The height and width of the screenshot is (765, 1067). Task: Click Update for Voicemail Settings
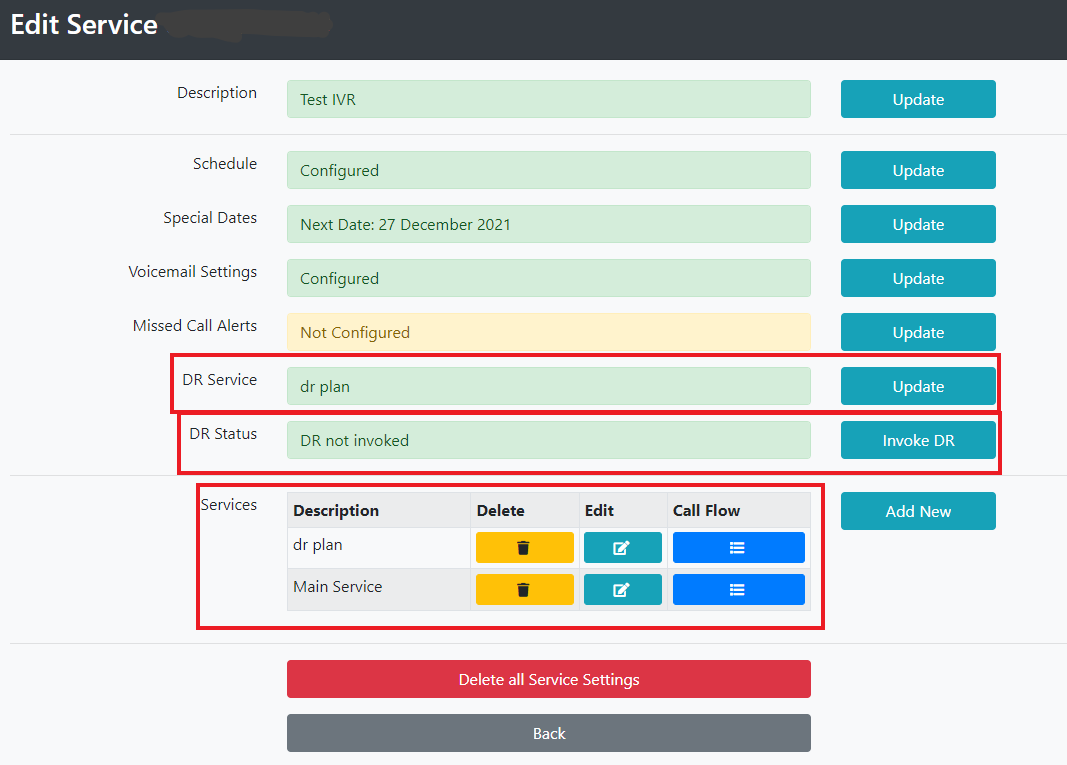(917, 278)
